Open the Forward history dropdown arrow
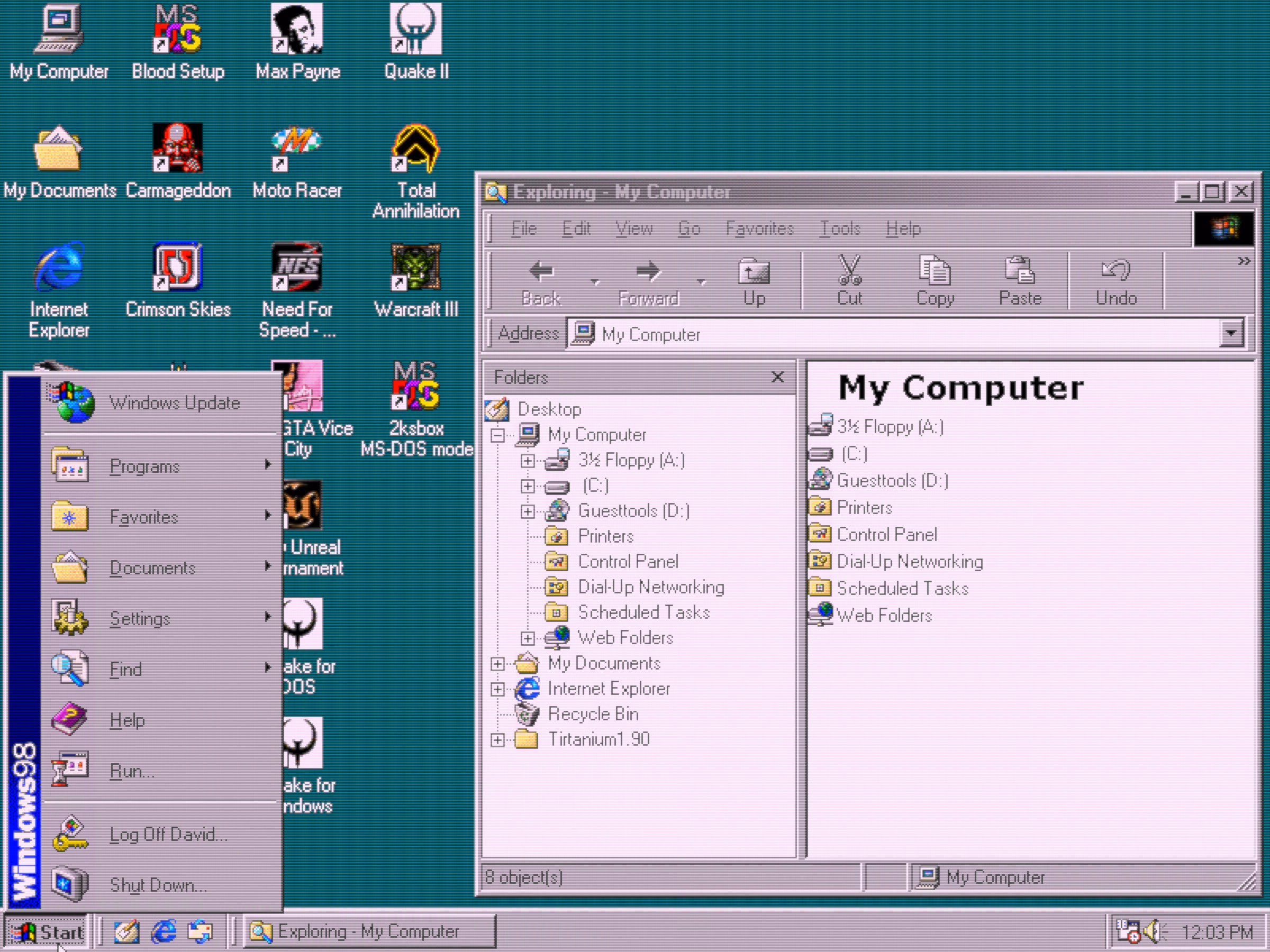 (x=701, y=282)
